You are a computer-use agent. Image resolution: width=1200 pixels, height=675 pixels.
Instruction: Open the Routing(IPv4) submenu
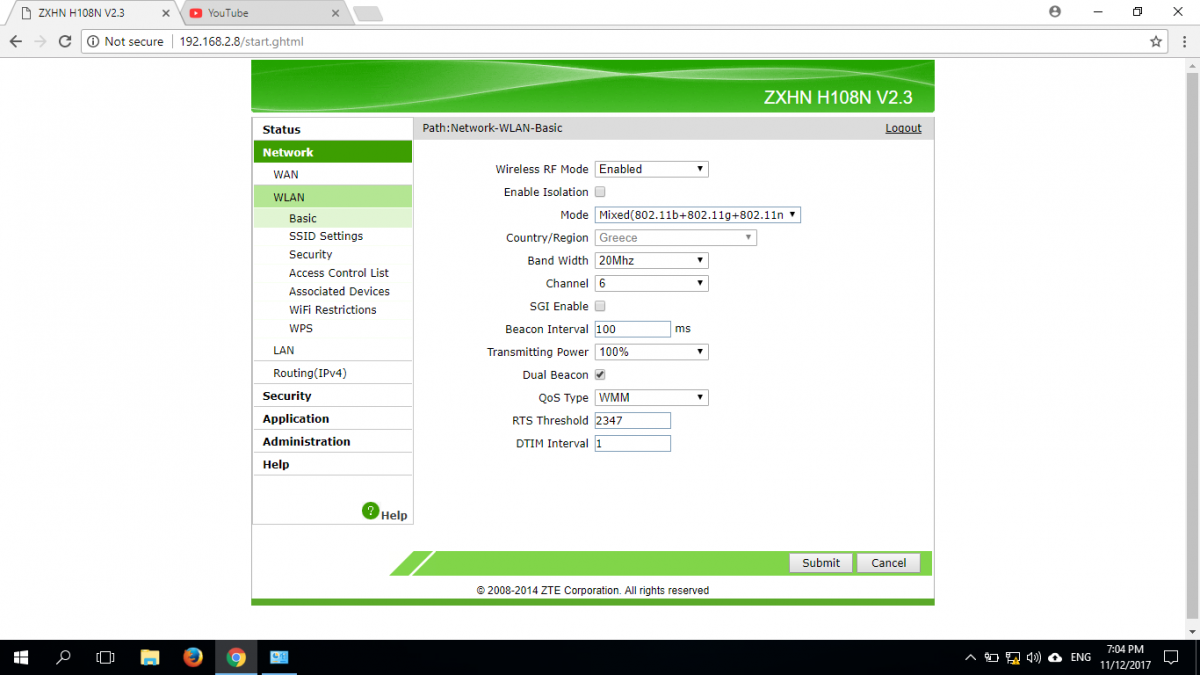[x=332, y=373]
